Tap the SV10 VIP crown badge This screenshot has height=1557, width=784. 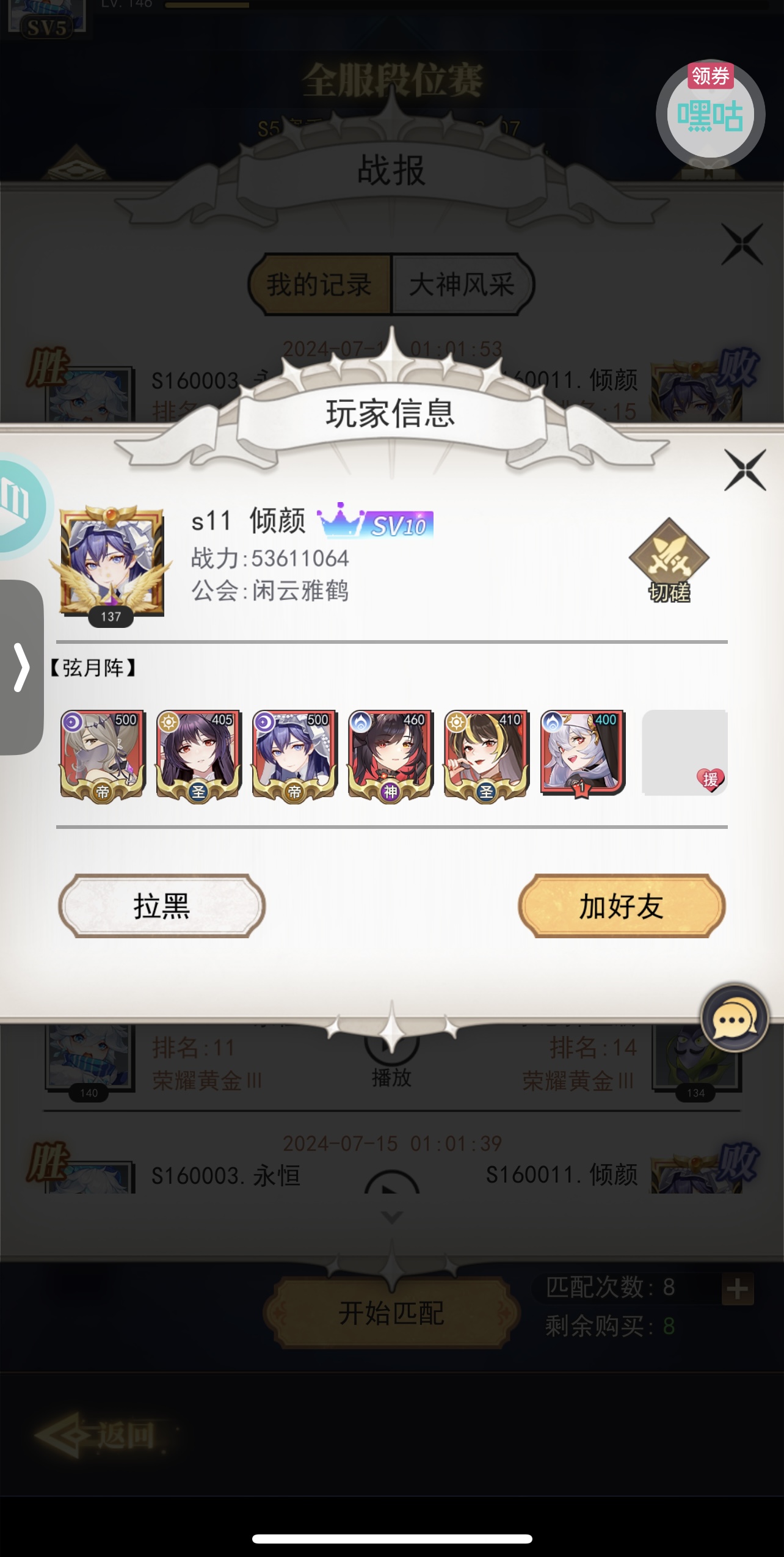[375, 522]
